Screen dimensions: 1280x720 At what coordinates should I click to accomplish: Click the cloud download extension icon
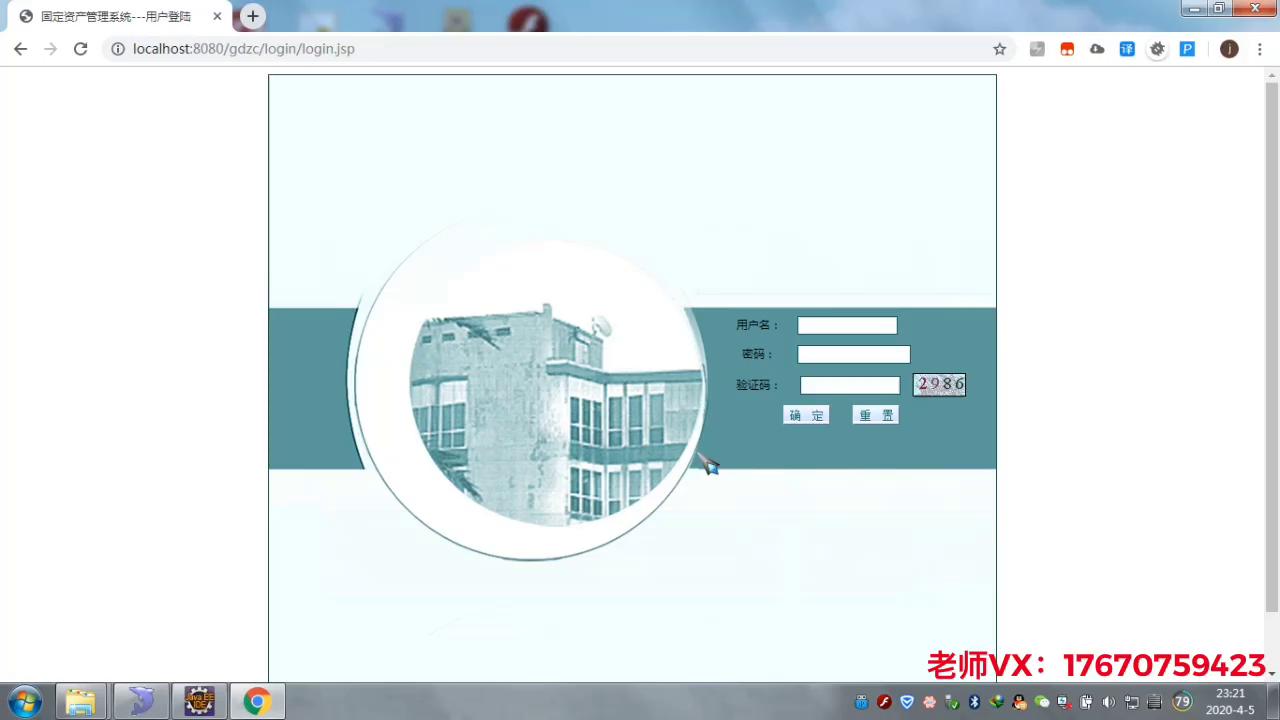coord(1097,48)
